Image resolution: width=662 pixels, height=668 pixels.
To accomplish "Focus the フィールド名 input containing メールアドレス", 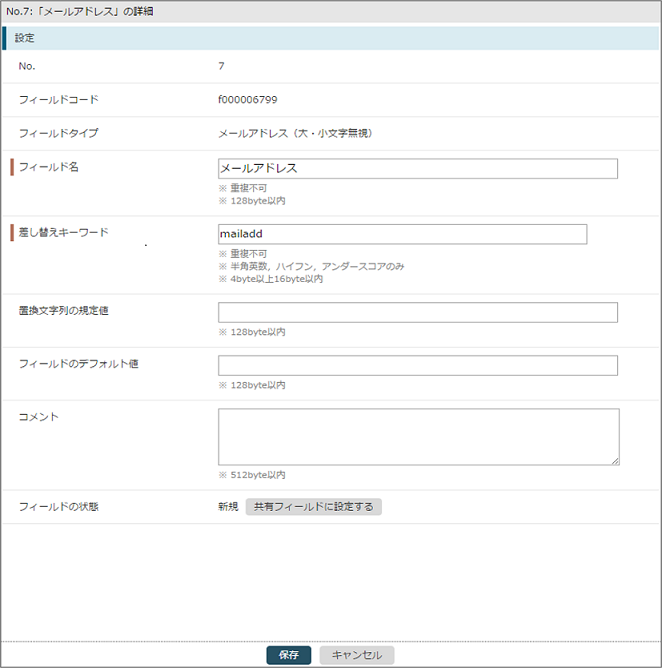I will click(x=417, y=169).
